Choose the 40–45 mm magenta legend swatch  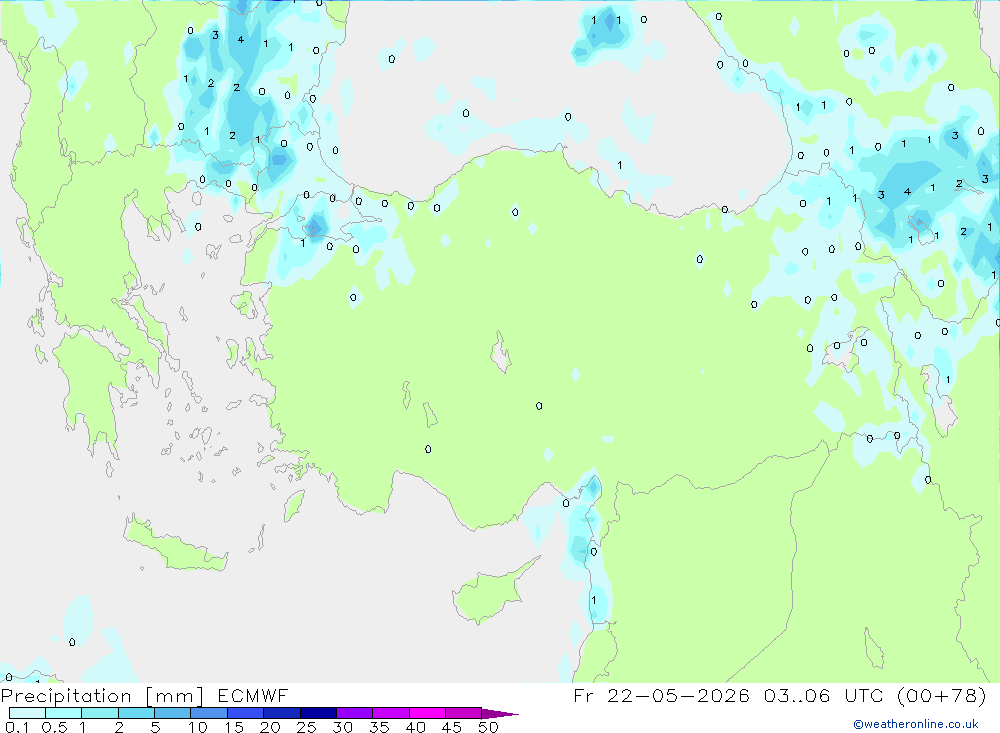click(427, 713)
